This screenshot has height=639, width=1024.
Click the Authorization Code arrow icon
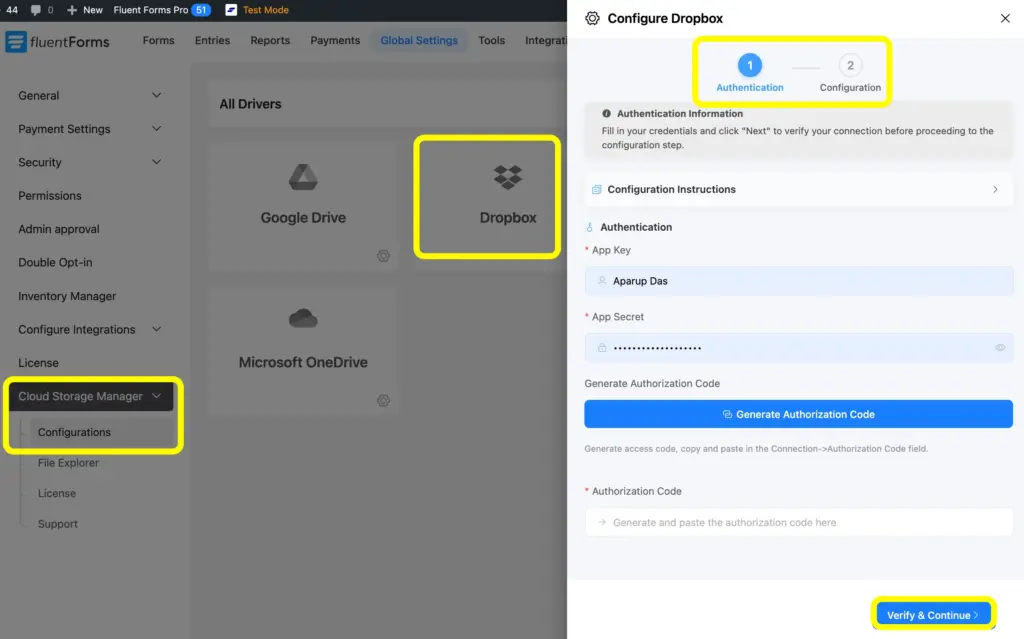pos(602,522)
